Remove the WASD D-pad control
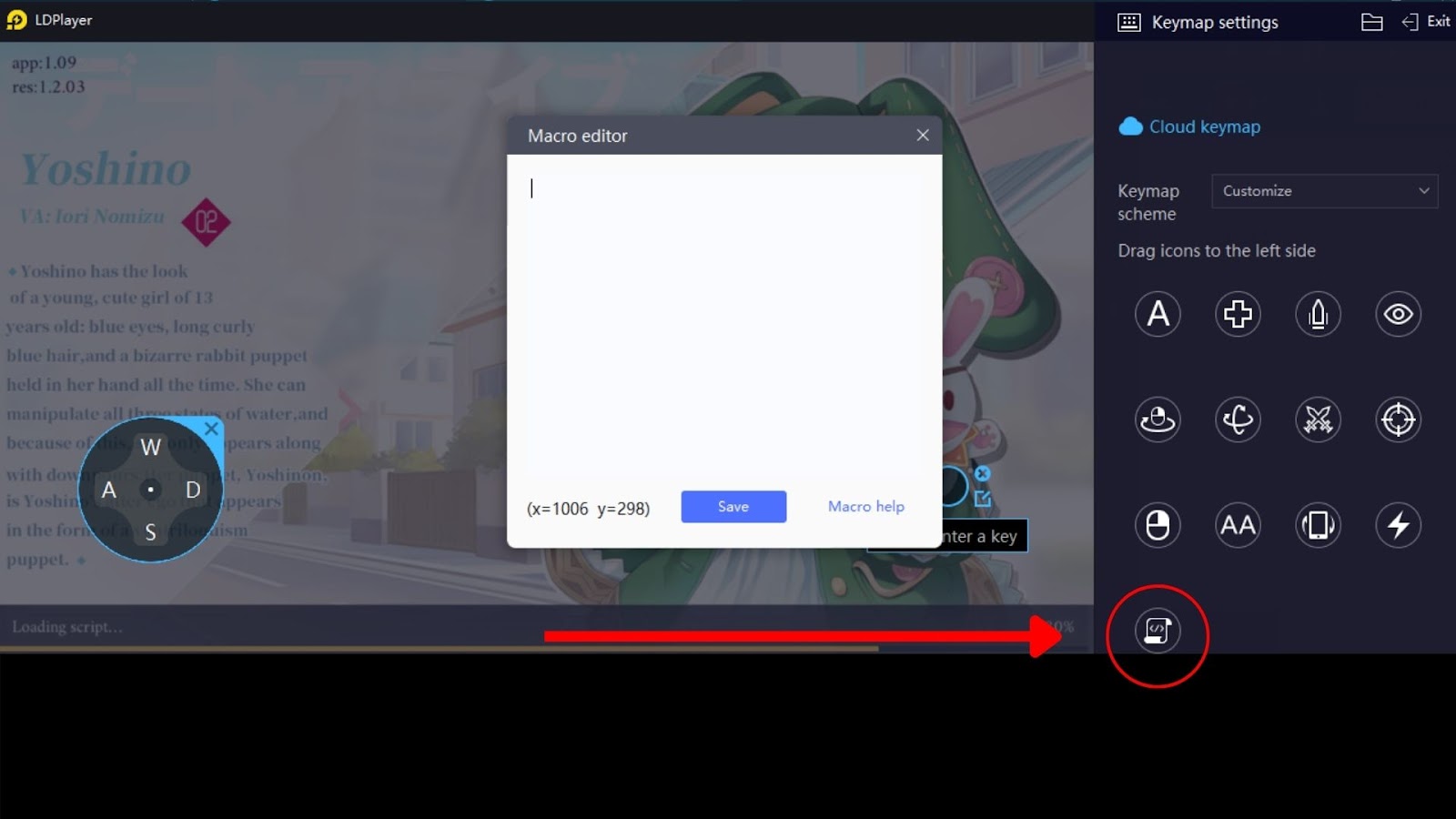 [x=211, y=429]
